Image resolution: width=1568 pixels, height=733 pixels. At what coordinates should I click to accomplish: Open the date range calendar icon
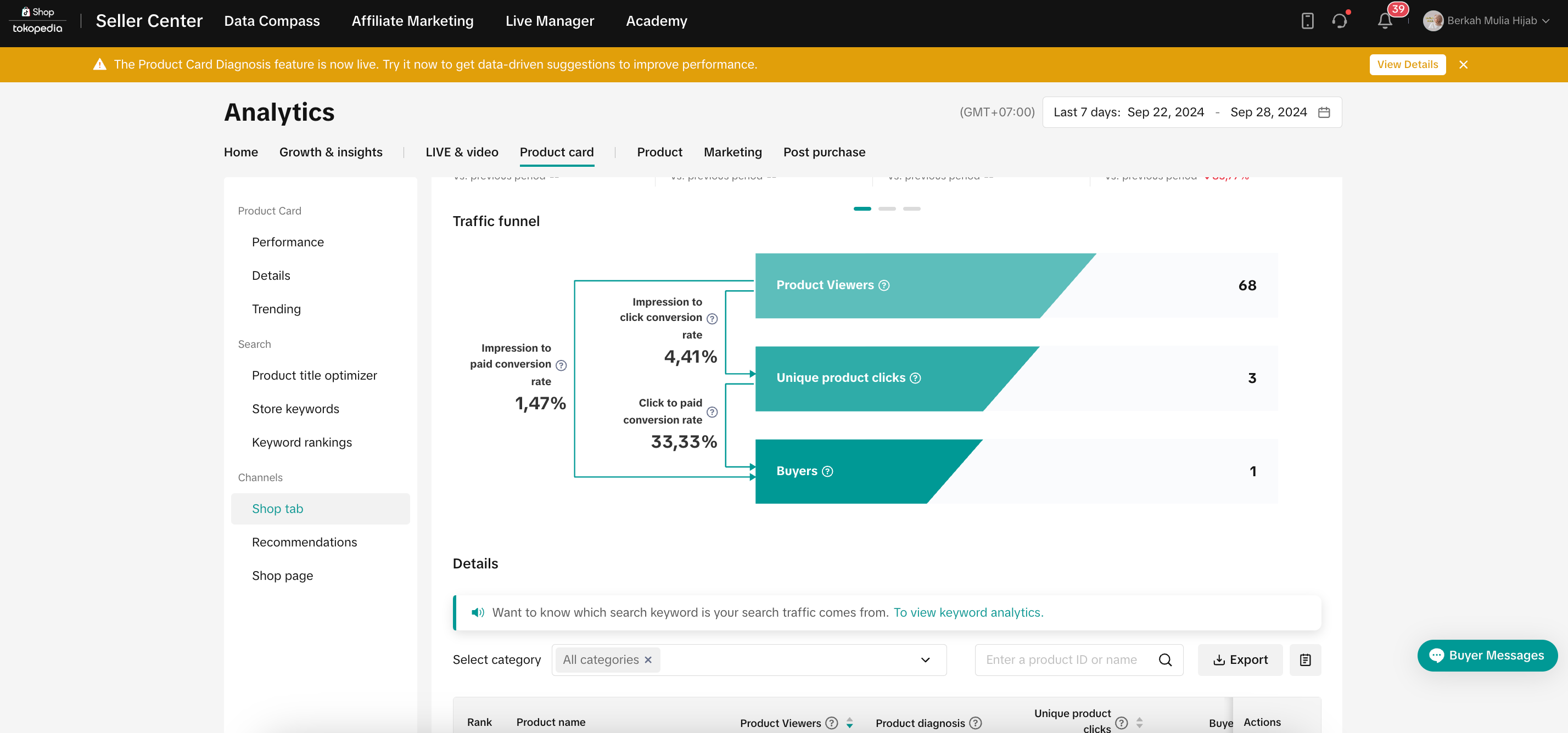pyautogui.click(x=1323, y=112)
